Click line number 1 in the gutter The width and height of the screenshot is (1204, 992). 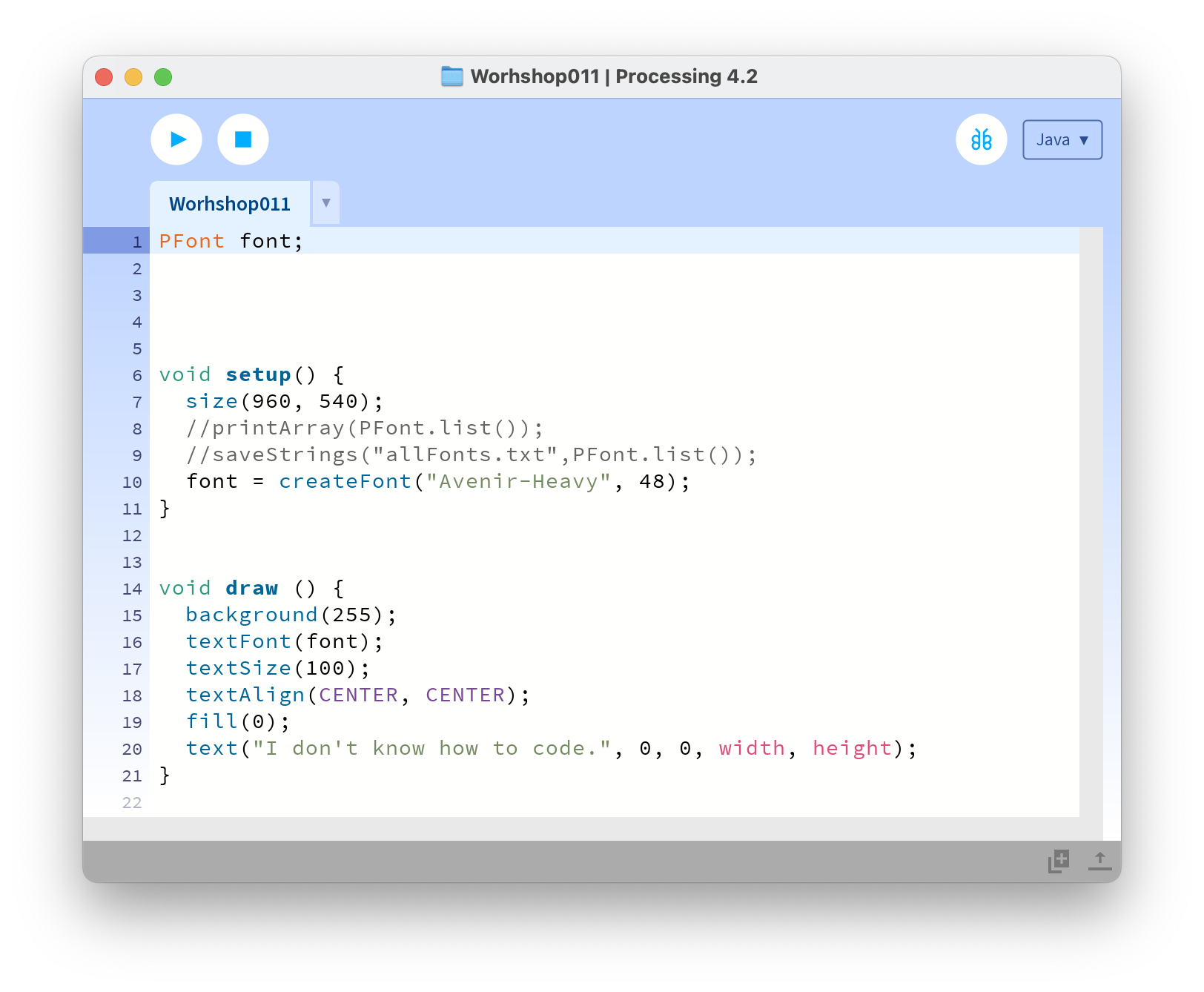(136, 242)
